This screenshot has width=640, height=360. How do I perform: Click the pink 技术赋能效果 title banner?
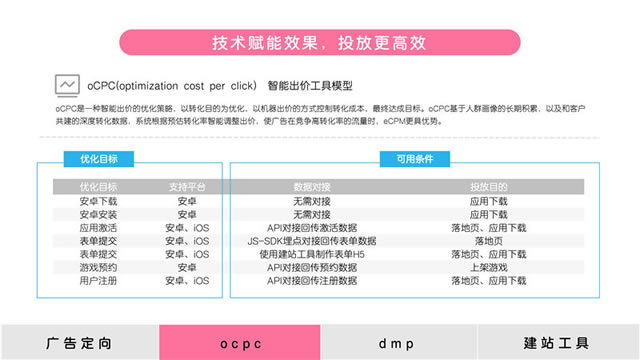coord(320,42)
